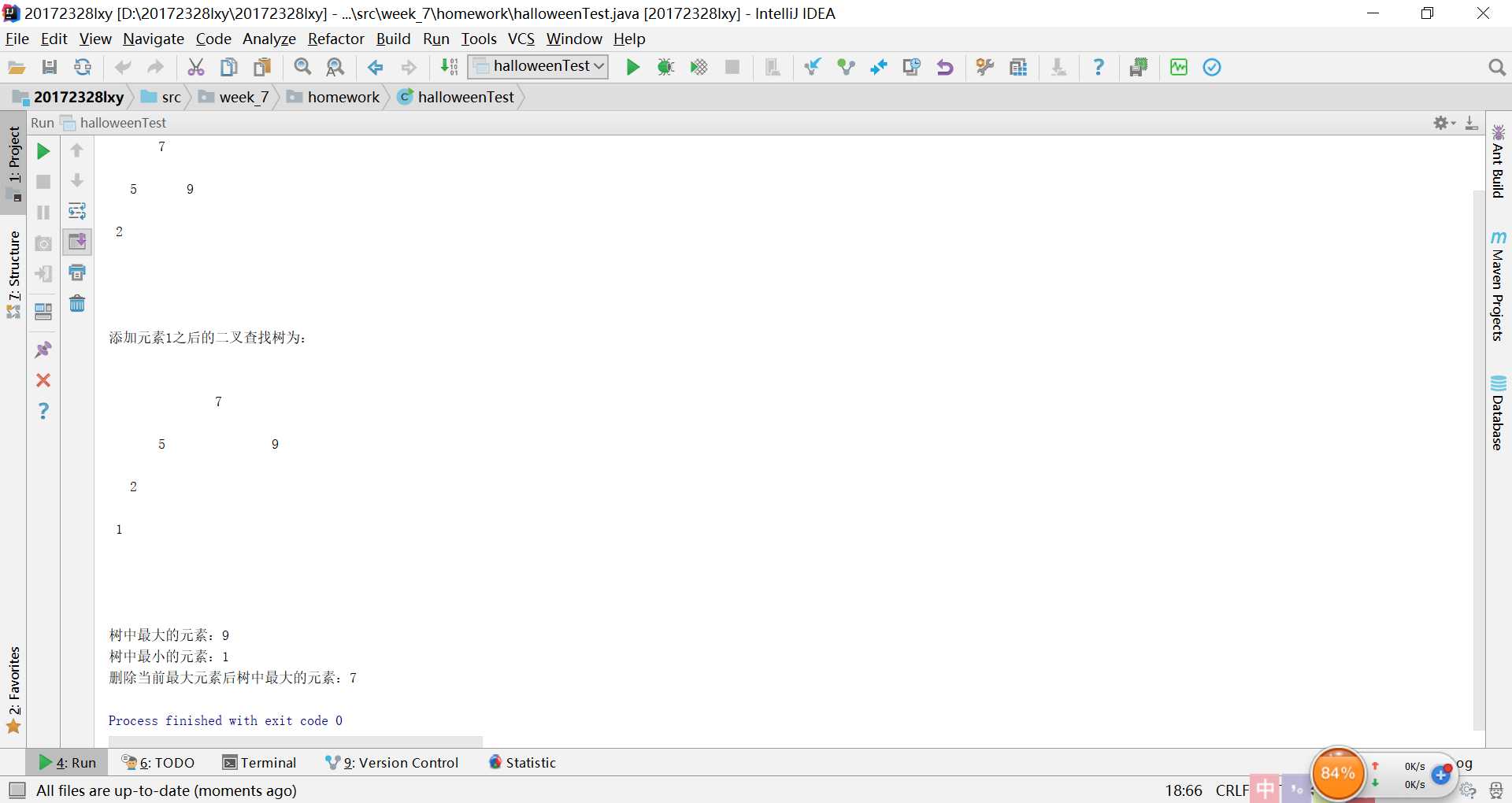Navigate back with the blue left arrow
The image size is (1512, 803).
click(376, 67)
